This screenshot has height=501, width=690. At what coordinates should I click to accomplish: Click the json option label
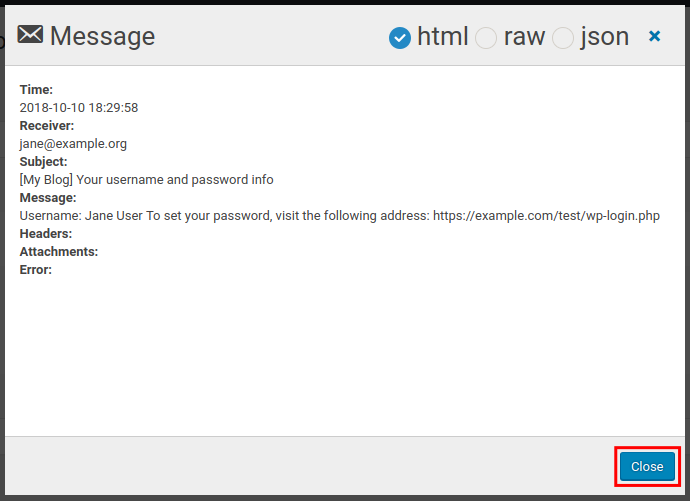click(x=604, y=36)
